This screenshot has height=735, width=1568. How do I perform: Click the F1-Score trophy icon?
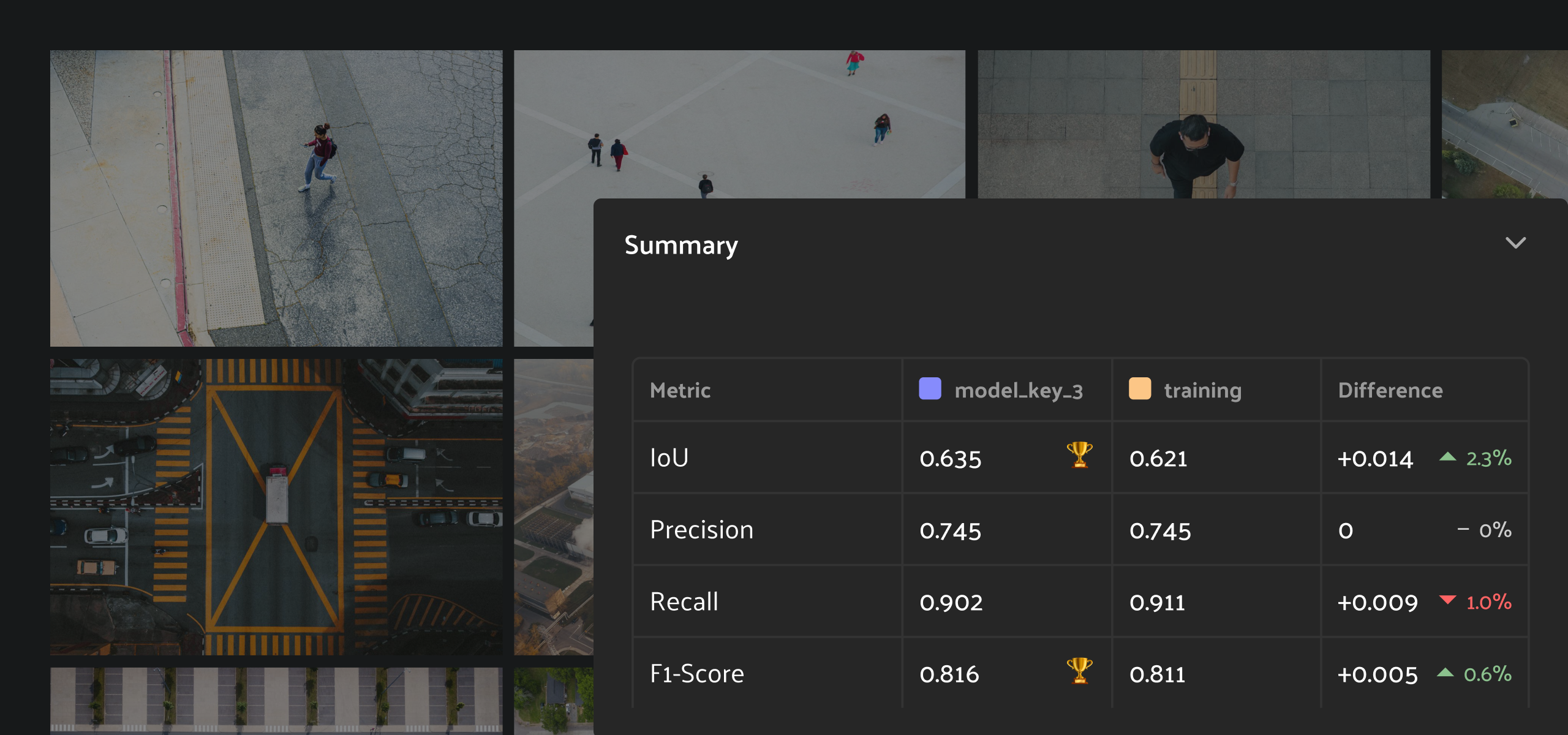tap(1079, 671)
